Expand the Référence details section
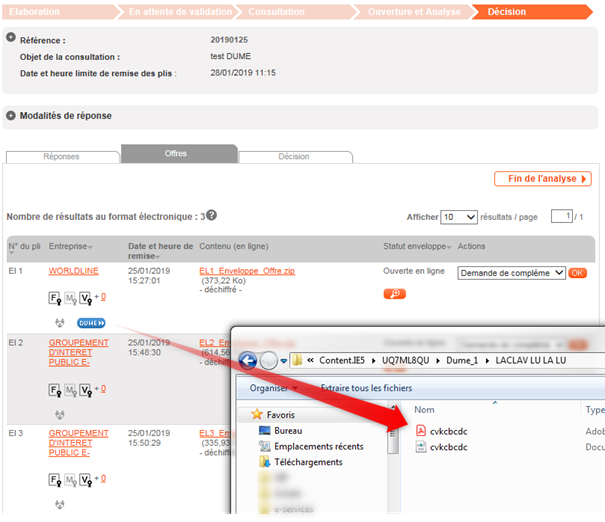 [x=11, y=38]
